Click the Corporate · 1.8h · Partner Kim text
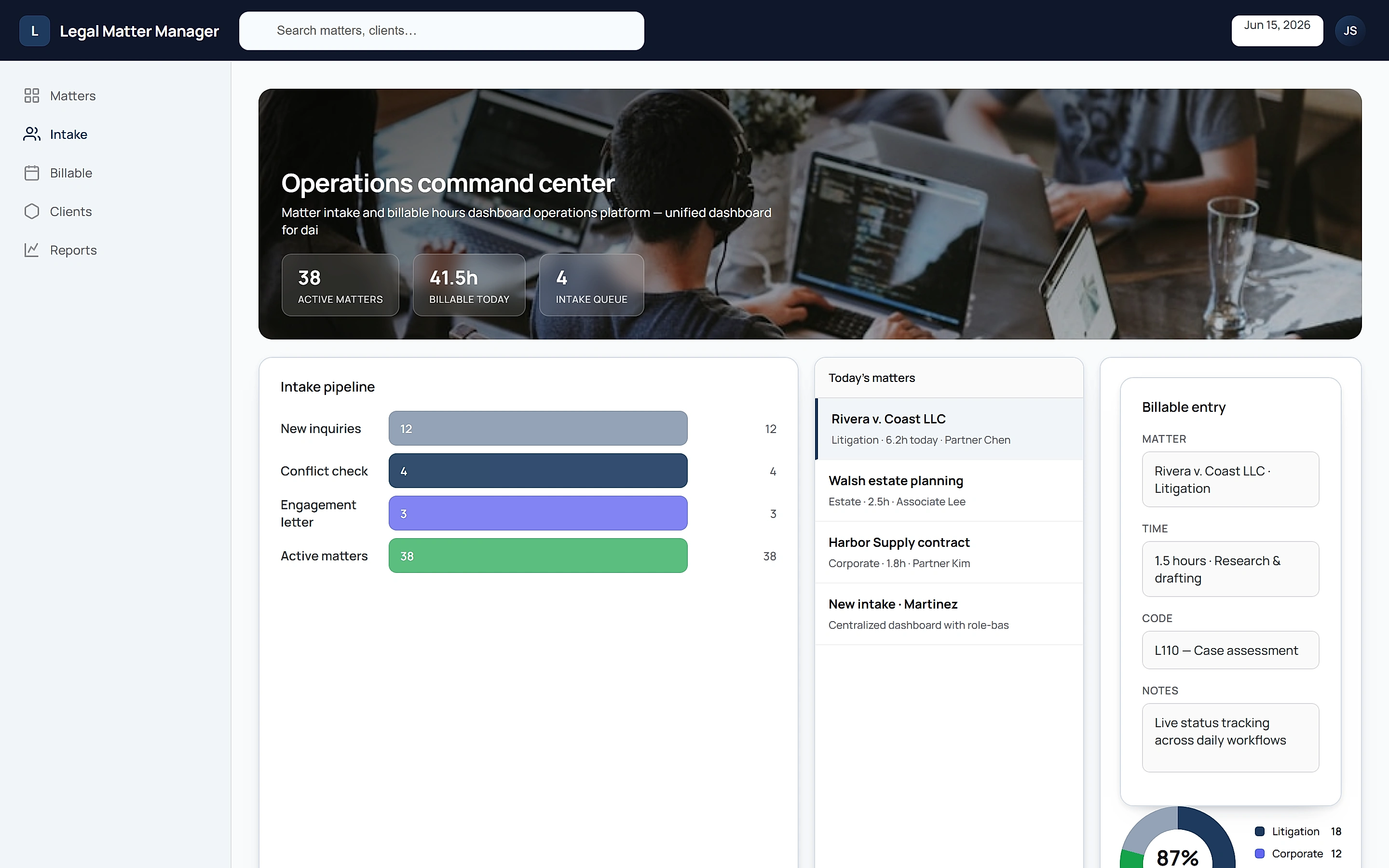The image size is (1389, 868). (899, 563)
